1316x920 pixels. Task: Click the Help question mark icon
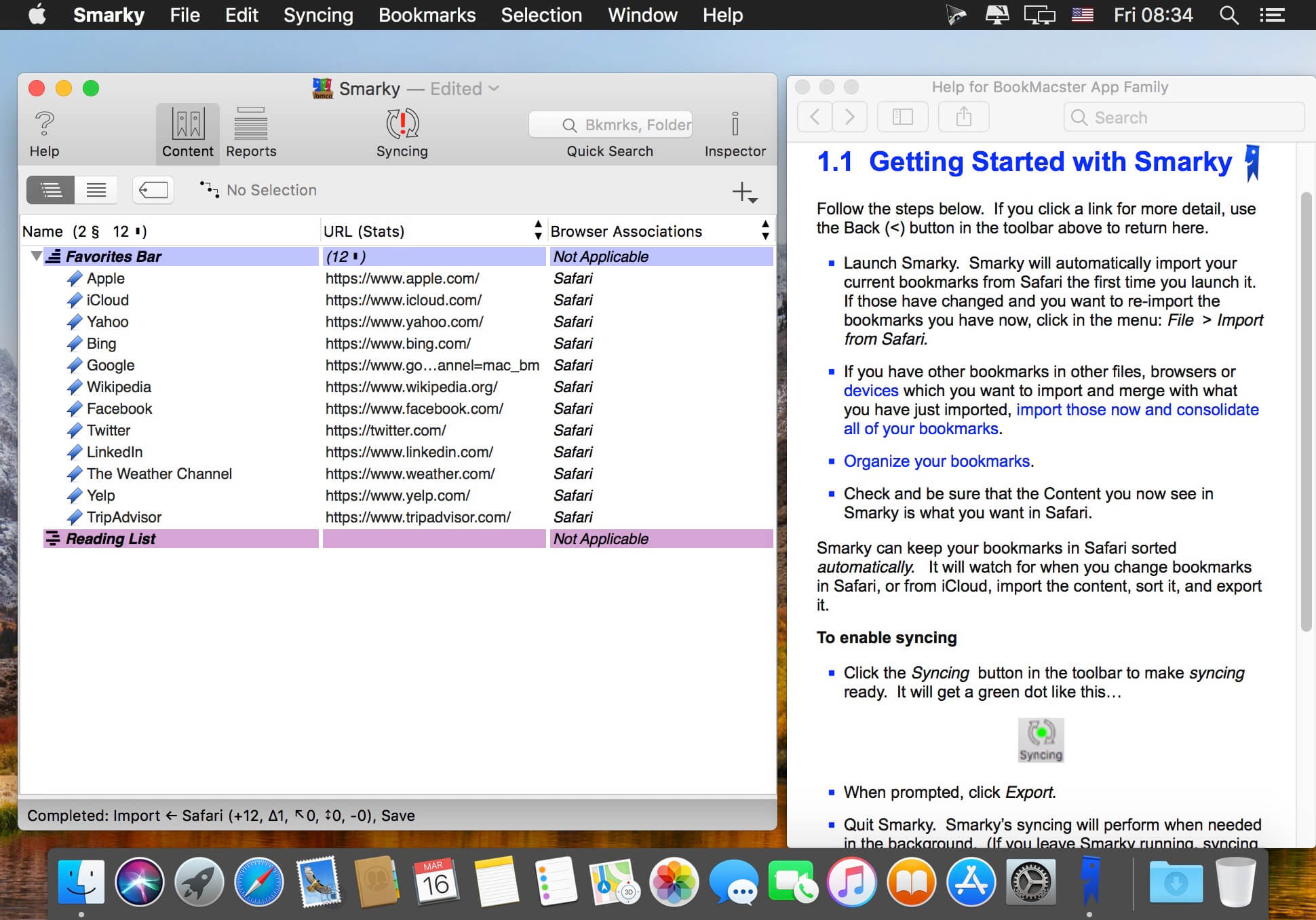(44, 124)
